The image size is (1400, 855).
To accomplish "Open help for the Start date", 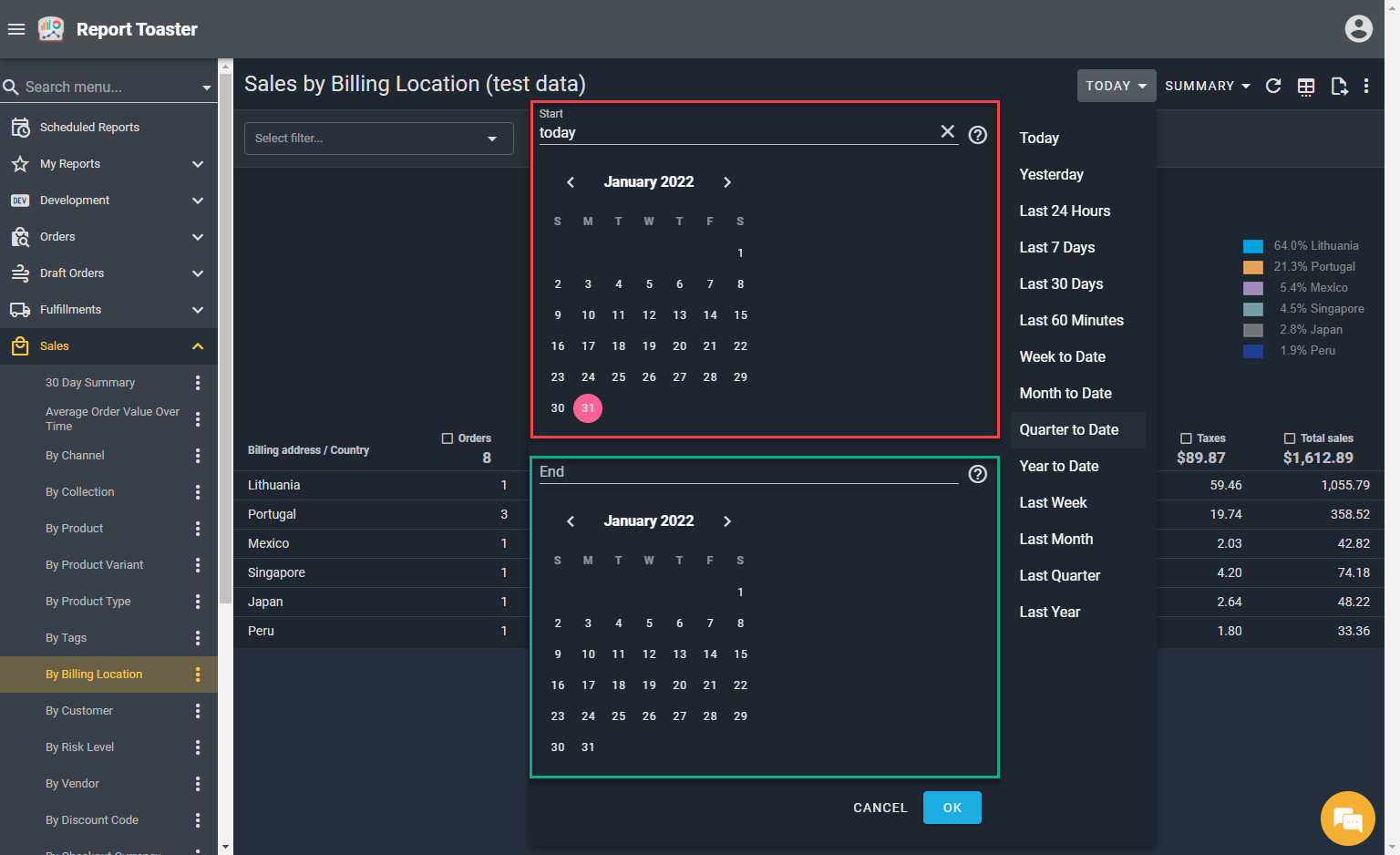I will 977,135.
